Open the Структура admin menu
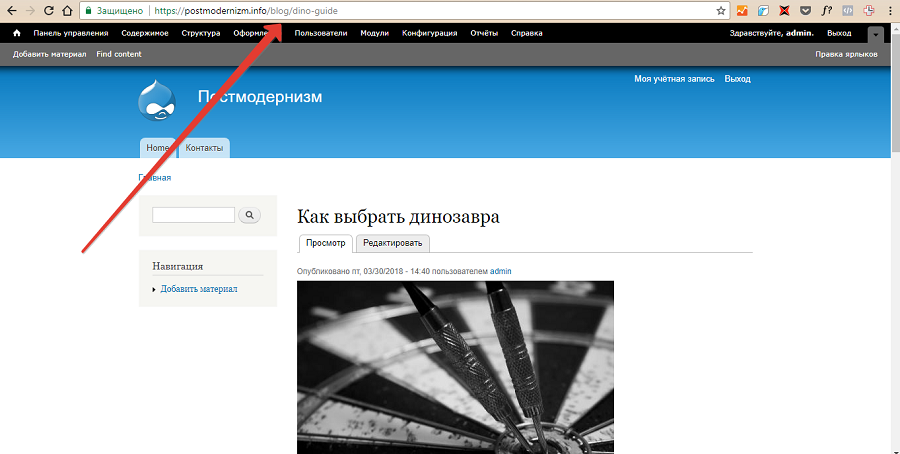900x454 pixels. point(201,33)
